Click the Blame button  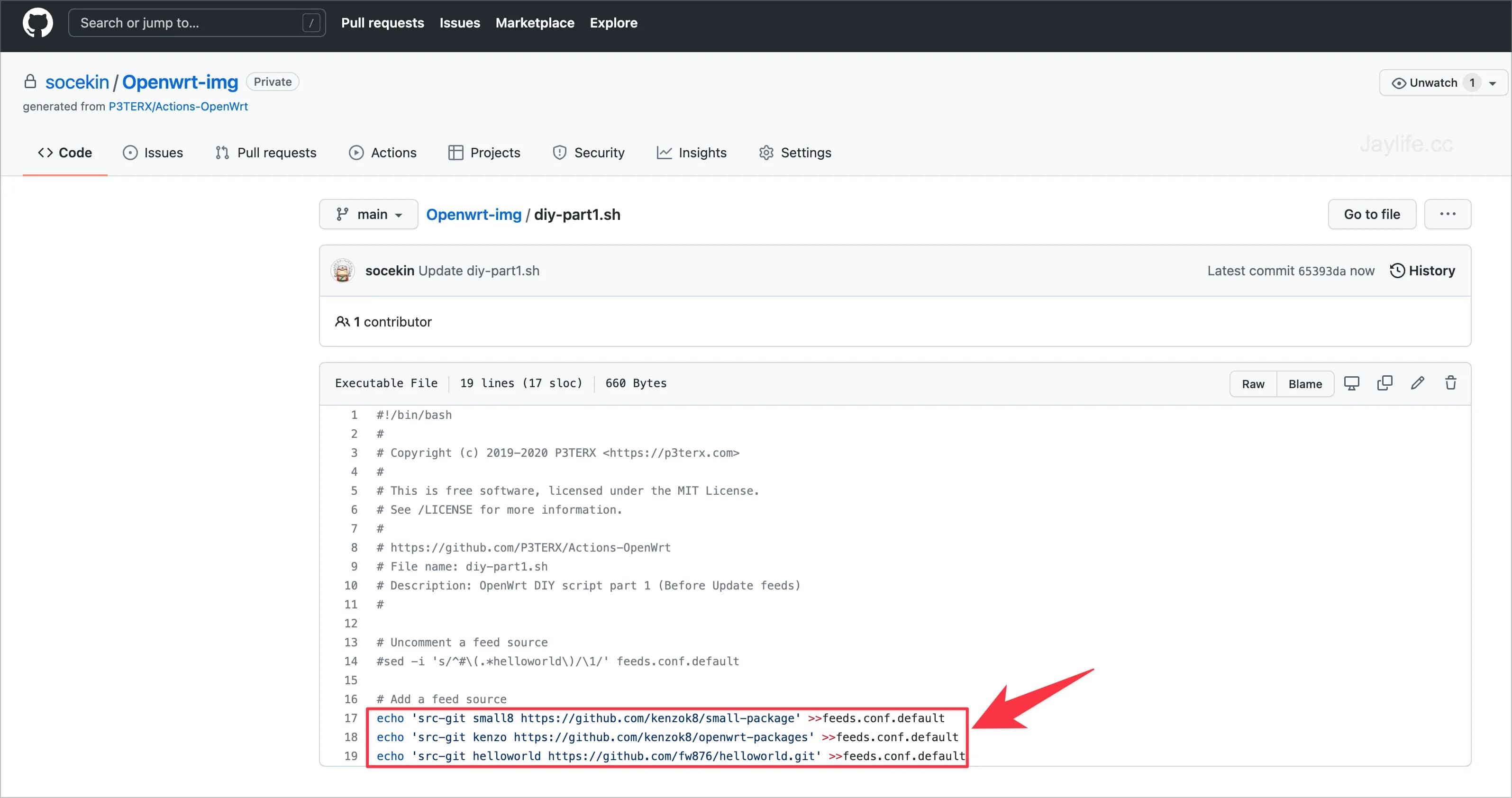click(x=1305, y=384)
